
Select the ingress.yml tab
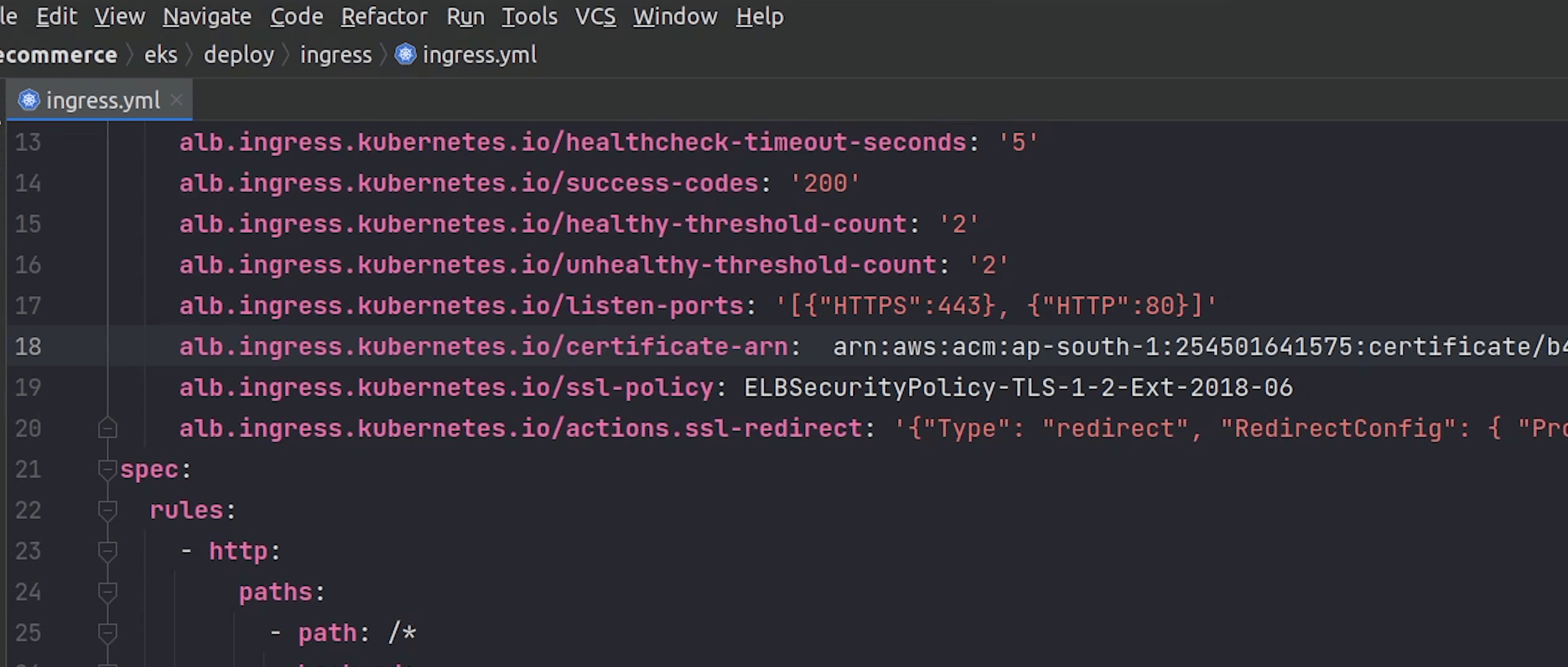(103, 100)
